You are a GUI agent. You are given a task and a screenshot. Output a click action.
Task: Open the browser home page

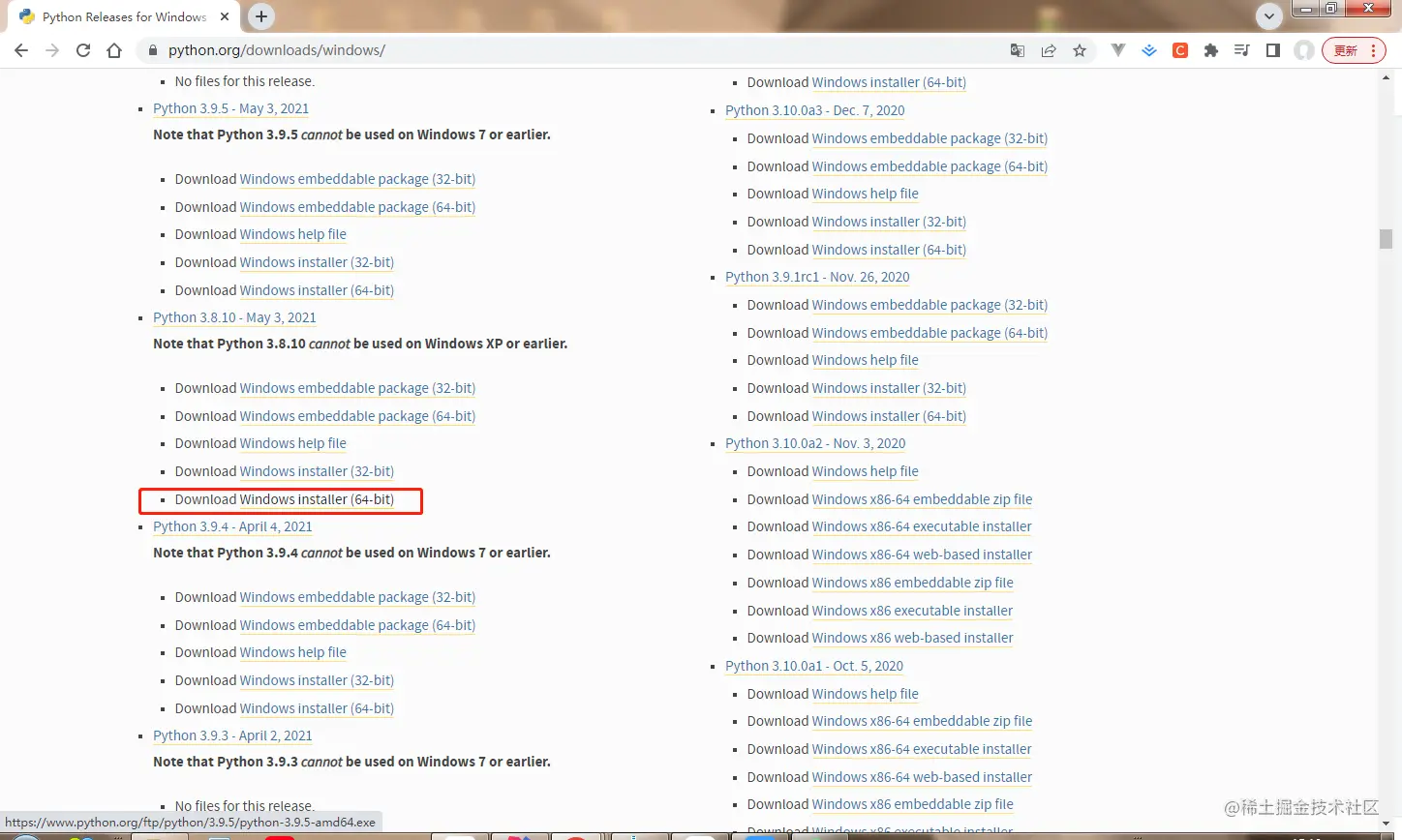pyautogui.click(x=114, y=50)
